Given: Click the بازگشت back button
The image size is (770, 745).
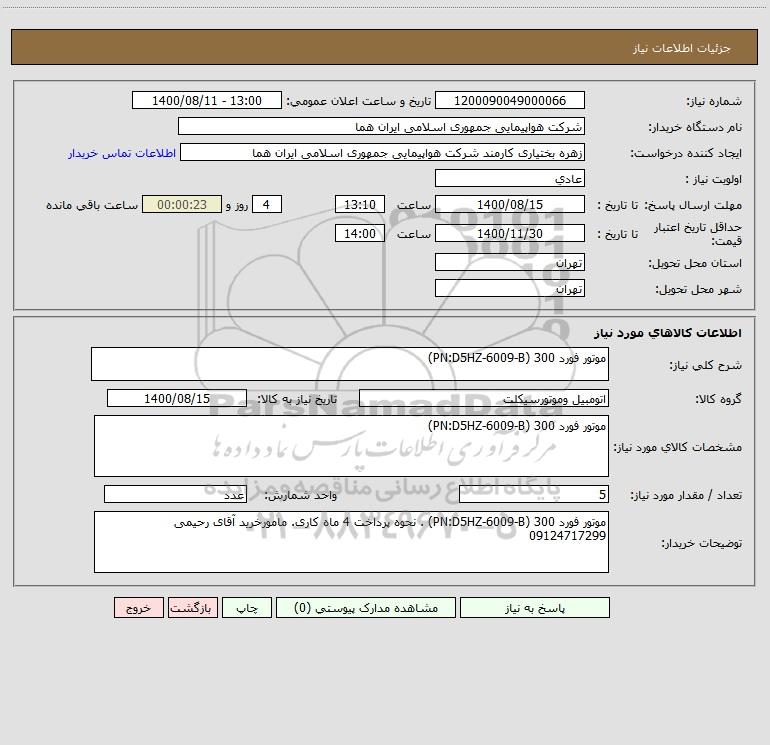Looking at the screenshot, I should [x=192, y=607].
